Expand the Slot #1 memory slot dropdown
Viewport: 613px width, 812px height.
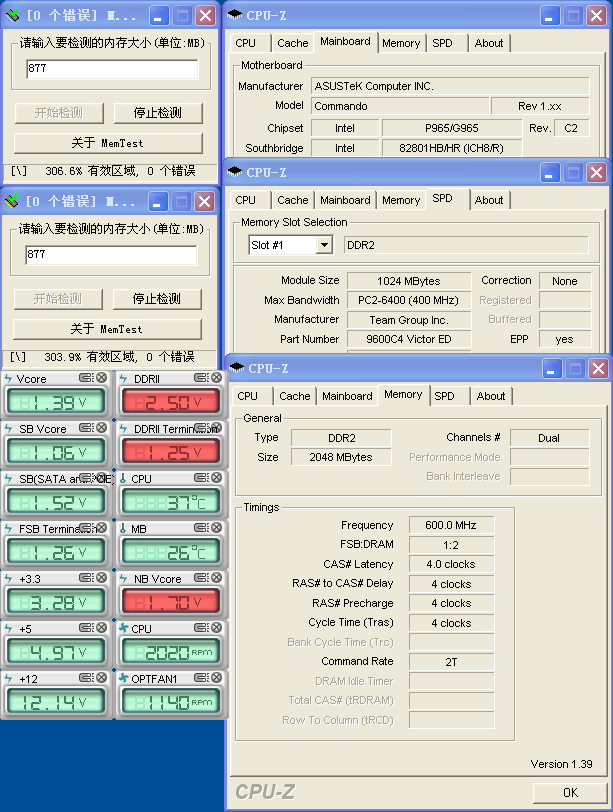tap(324, 245)
